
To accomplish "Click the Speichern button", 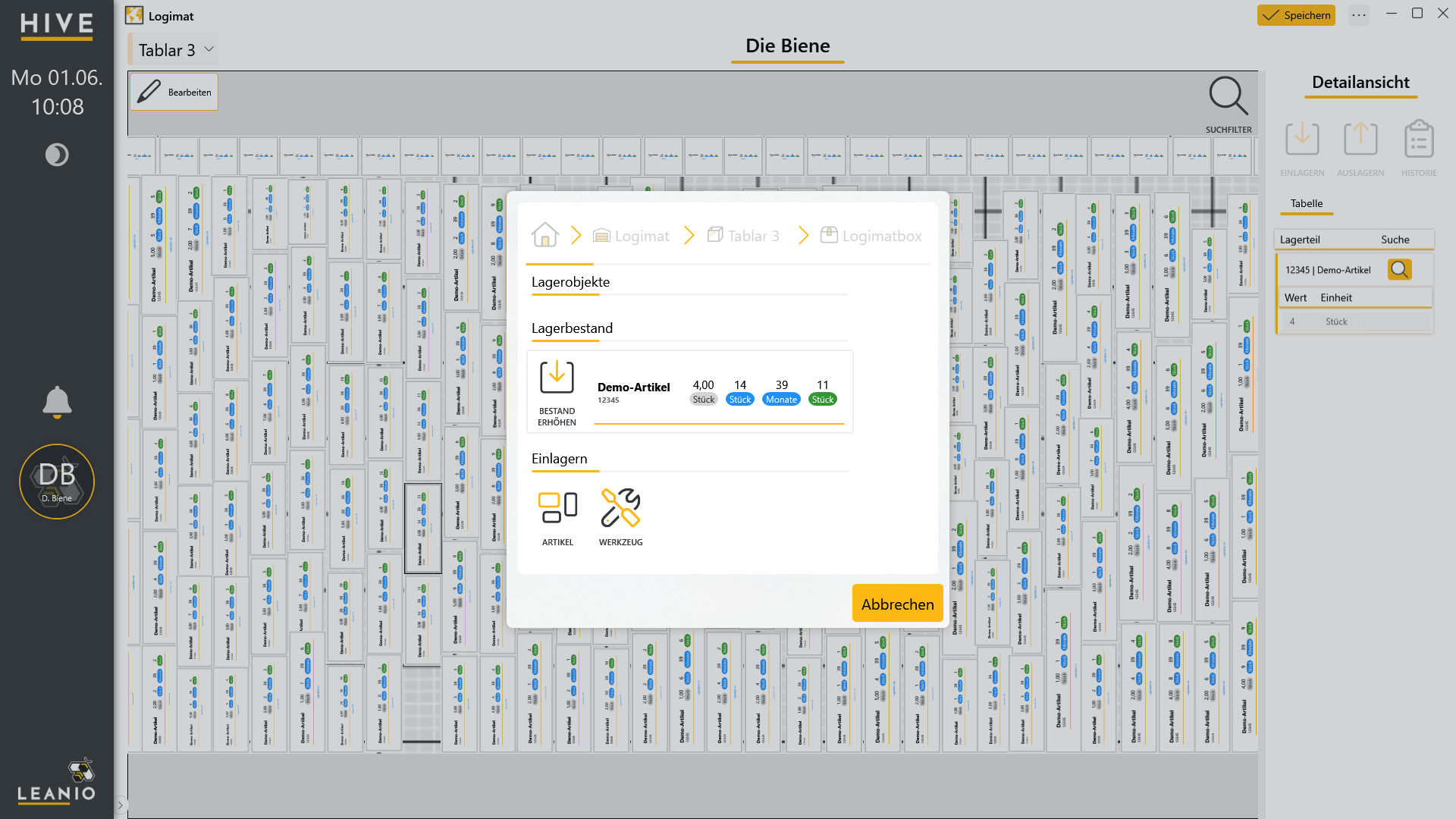I will pos(1296,15).
